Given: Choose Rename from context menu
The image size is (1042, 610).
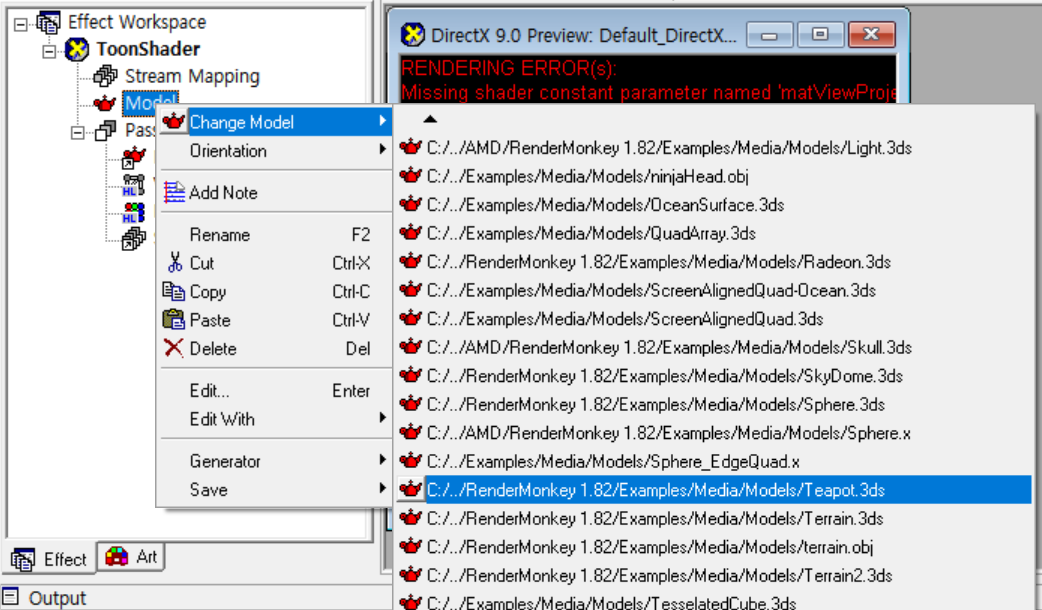Looking at the screenshot, I should [274, 235].
